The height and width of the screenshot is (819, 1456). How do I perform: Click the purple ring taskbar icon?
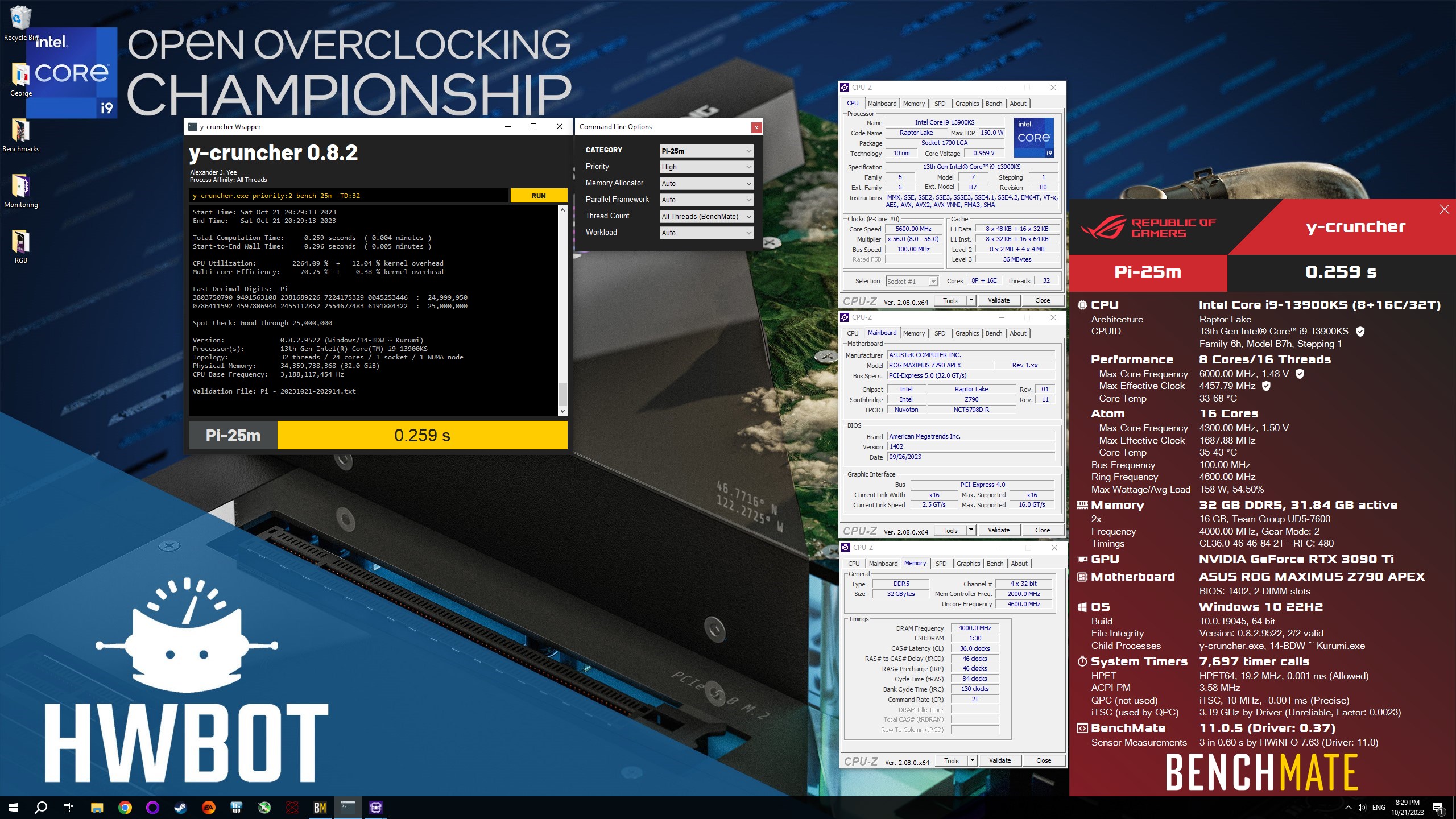pos(152,807)
